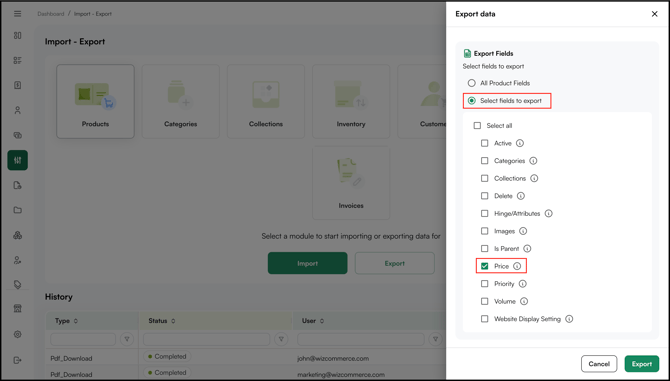
Task: Select the Invoices module card
Action: (351, 183)
